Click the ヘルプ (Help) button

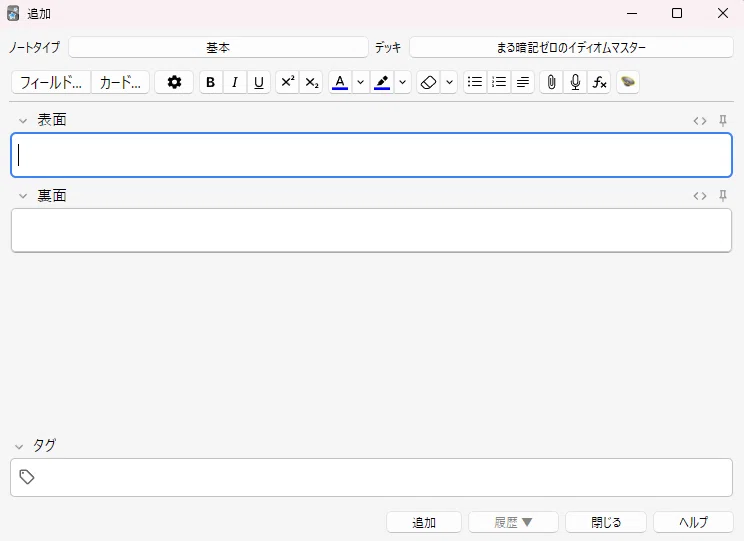[693, 522]
